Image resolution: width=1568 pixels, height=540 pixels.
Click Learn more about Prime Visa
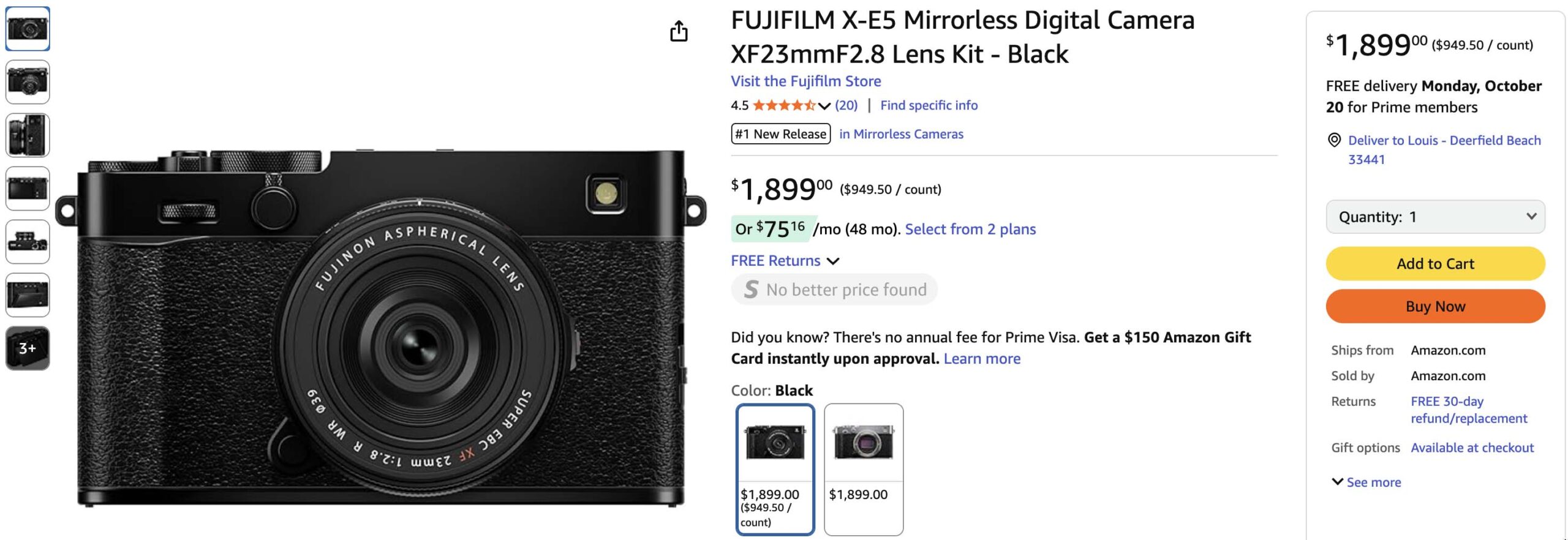tap(982, 359)
